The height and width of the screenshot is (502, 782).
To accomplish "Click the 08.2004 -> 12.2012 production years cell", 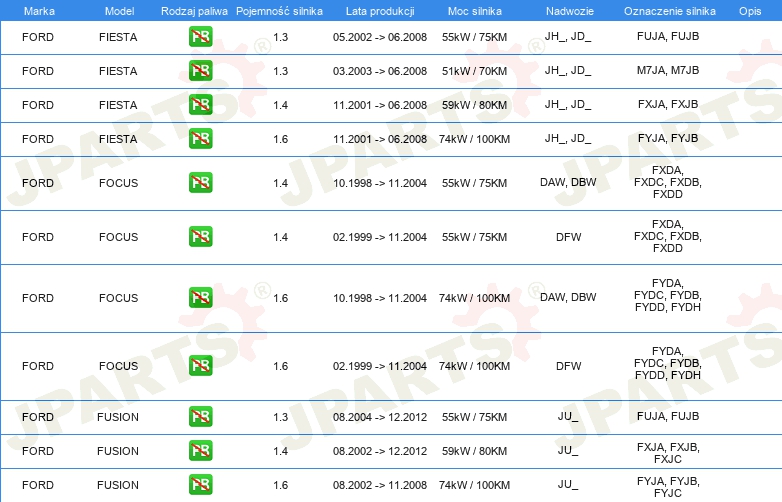I will [x=379, y=417].
